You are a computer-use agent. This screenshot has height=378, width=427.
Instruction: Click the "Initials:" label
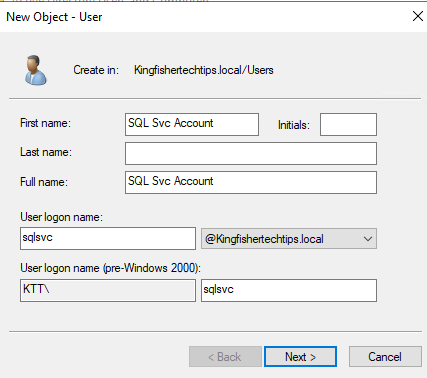[294, 125]
